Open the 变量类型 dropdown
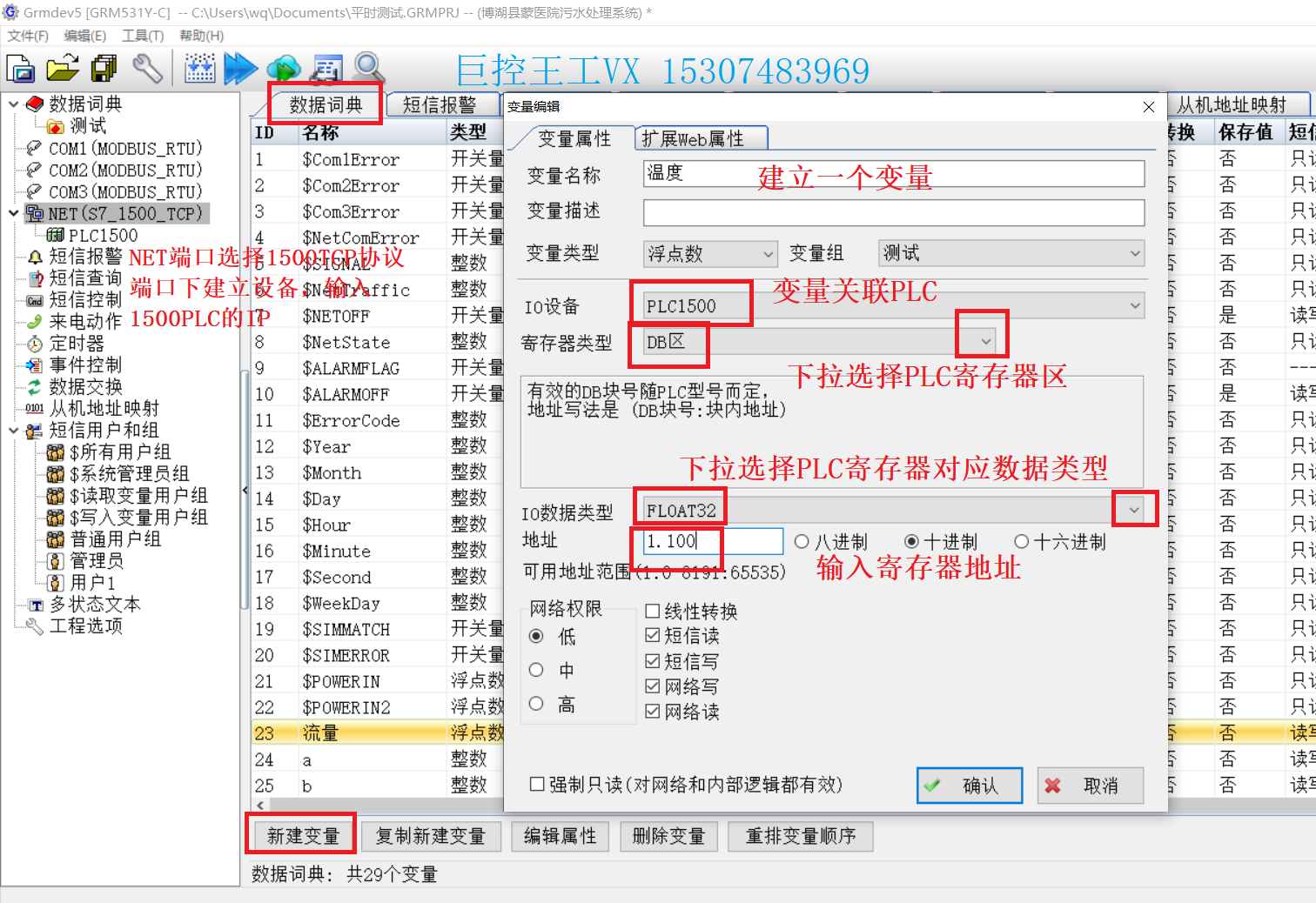This screenshot has height=903, width=1316. (768, 254)
